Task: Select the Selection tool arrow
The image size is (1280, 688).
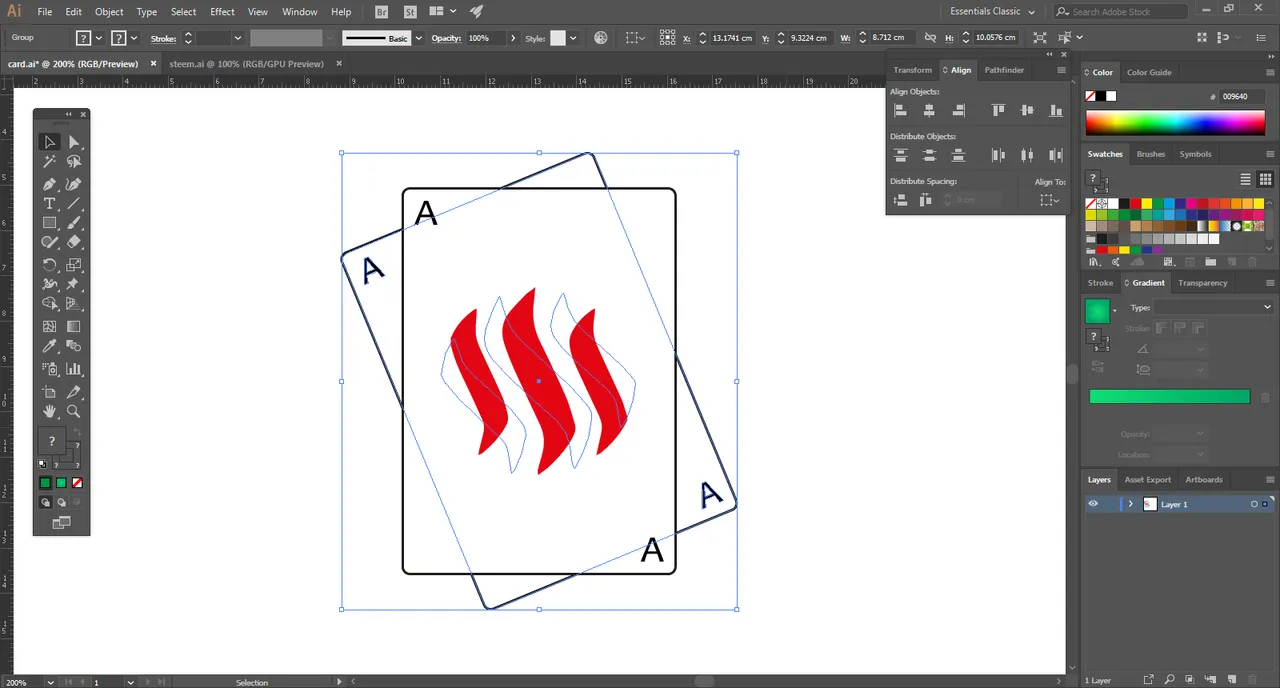Action: (x=49, y=142)
